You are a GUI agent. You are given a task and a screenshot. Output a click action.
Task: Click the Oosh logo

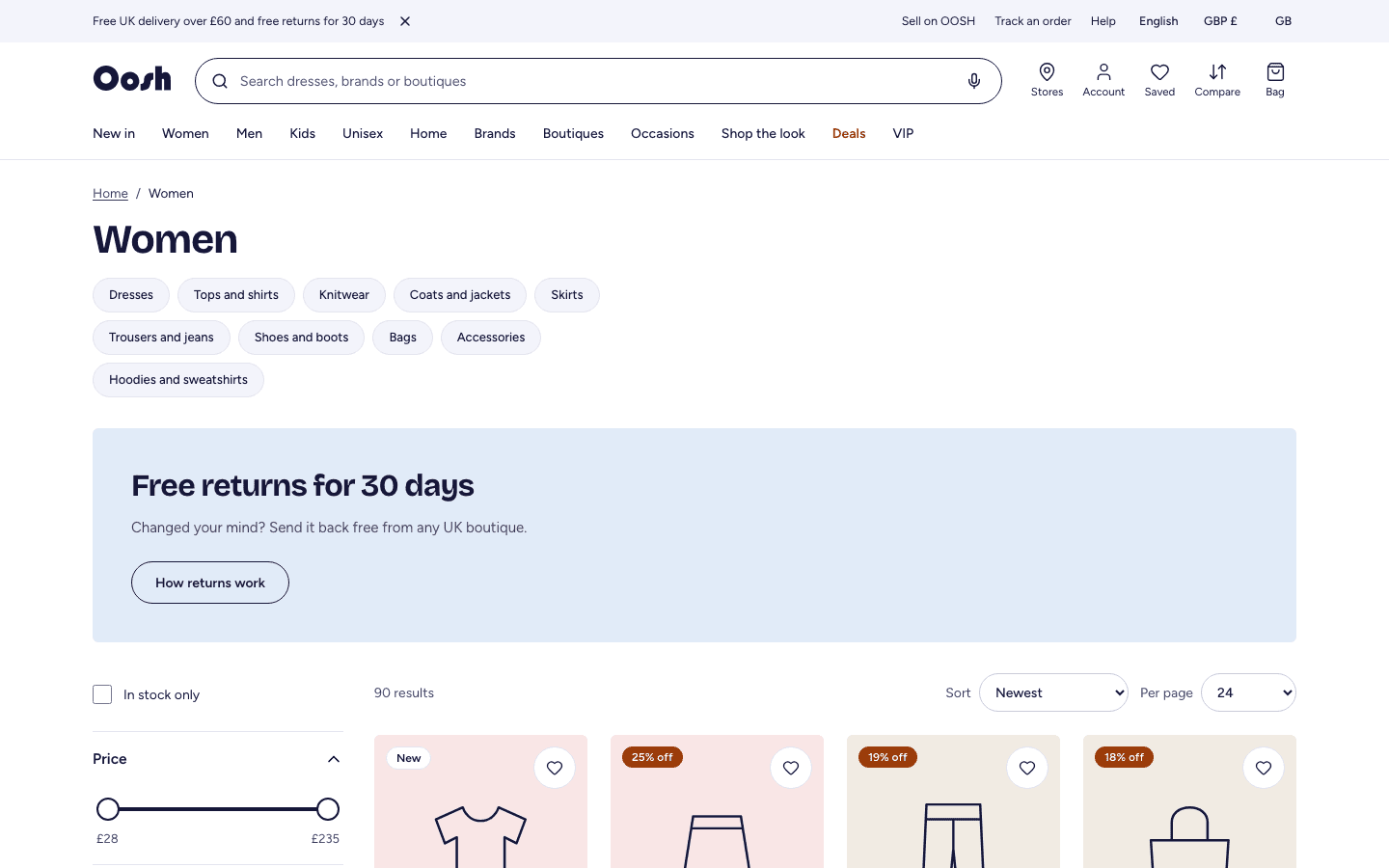click(132, 78)
